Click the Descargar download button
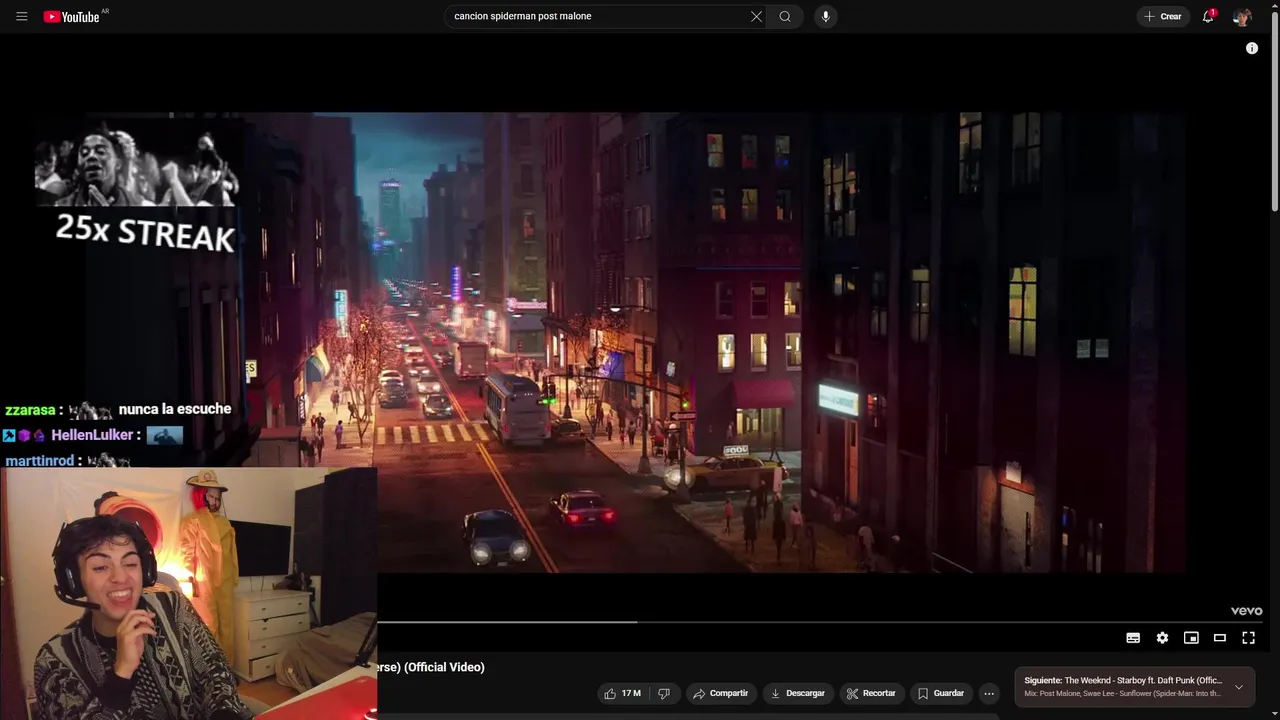Viewport: 1280px width, 720px height. click(797, 693)
